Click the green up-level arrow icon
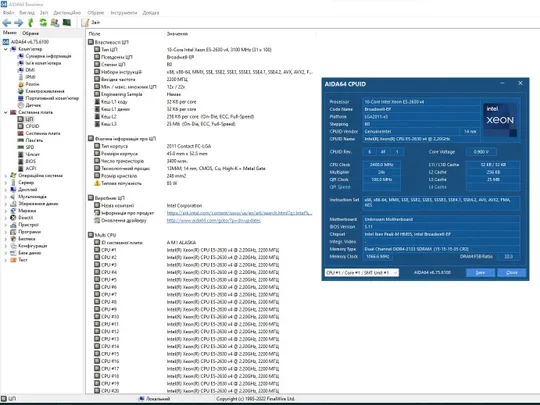Screen dimensions: 540x405 click(31, 23)
